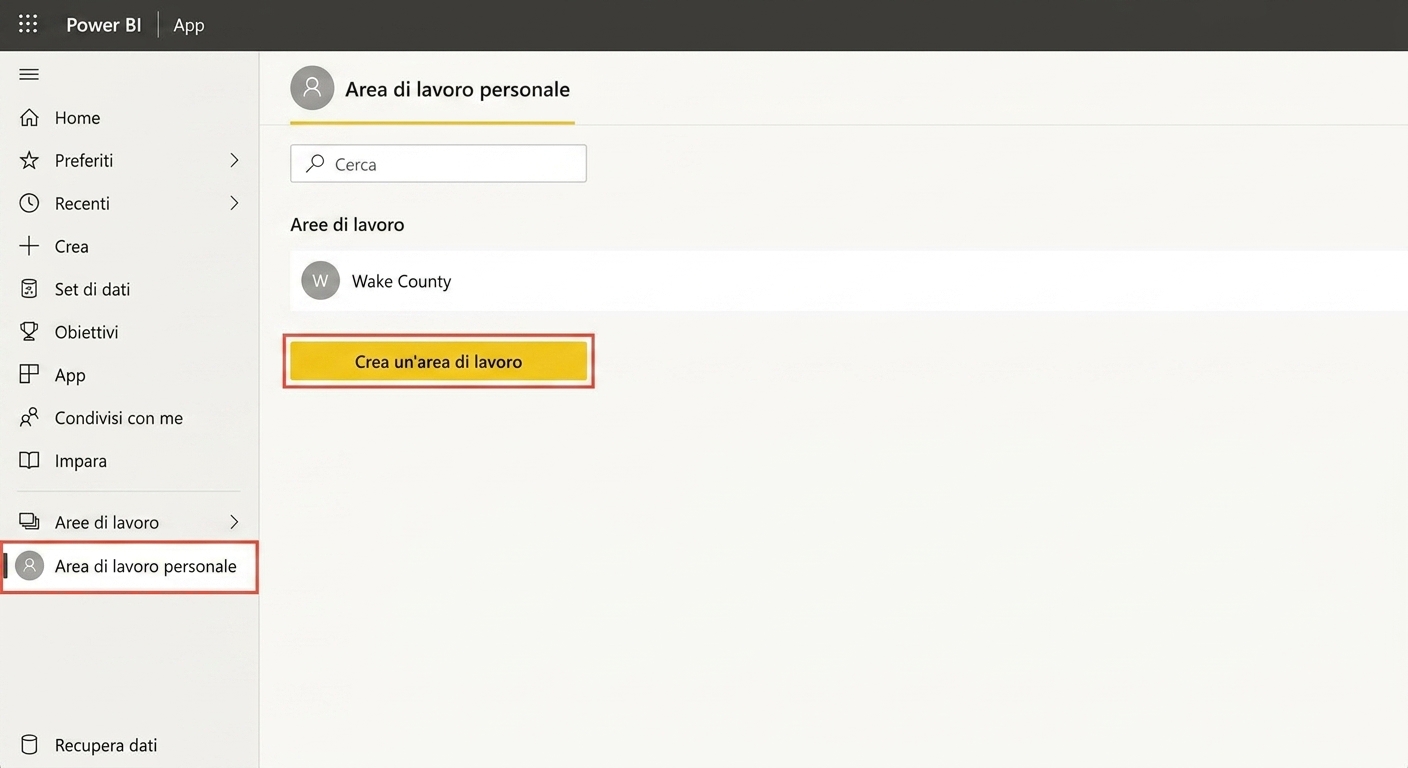Click the Aree di lavoro section heading in the panel
The image size is (1408, 768).
coord(347,225)
